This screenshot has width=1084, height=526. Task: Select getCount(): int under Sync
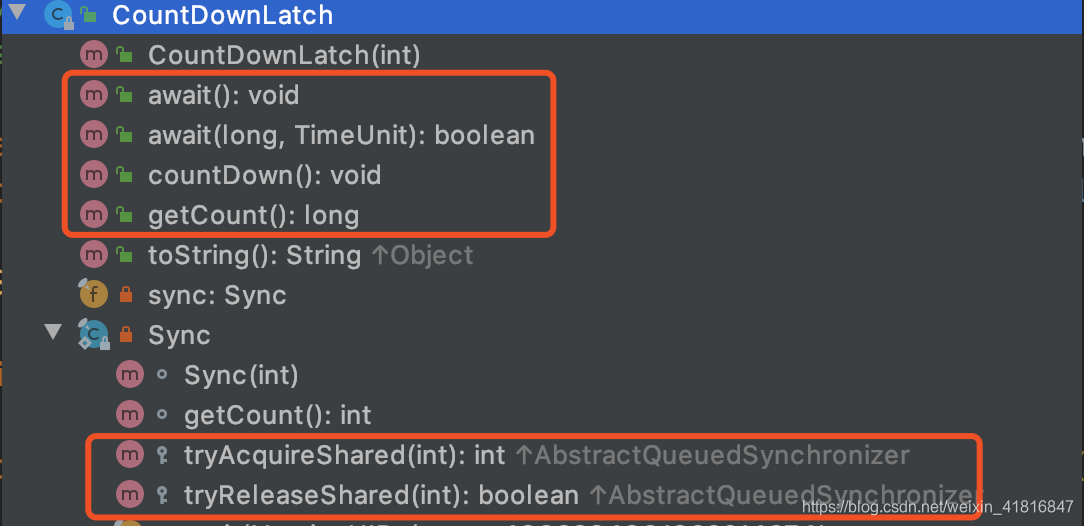[x=278, y=415]
